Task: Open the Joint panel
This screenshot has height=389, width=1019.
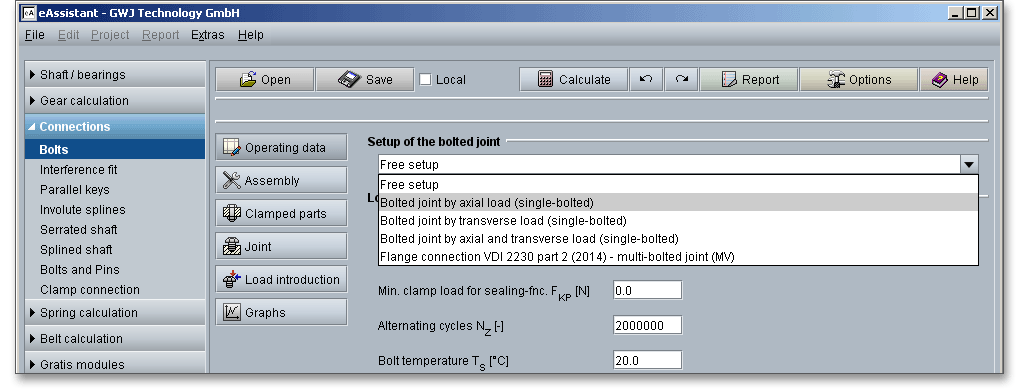Action: 281,247
